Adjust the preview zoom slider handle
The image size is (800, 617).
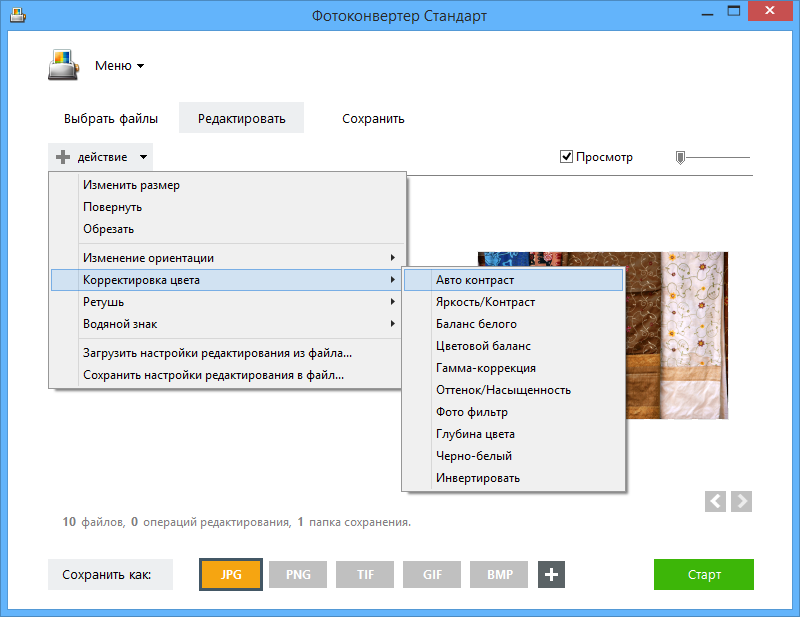(x=680, y=157)
